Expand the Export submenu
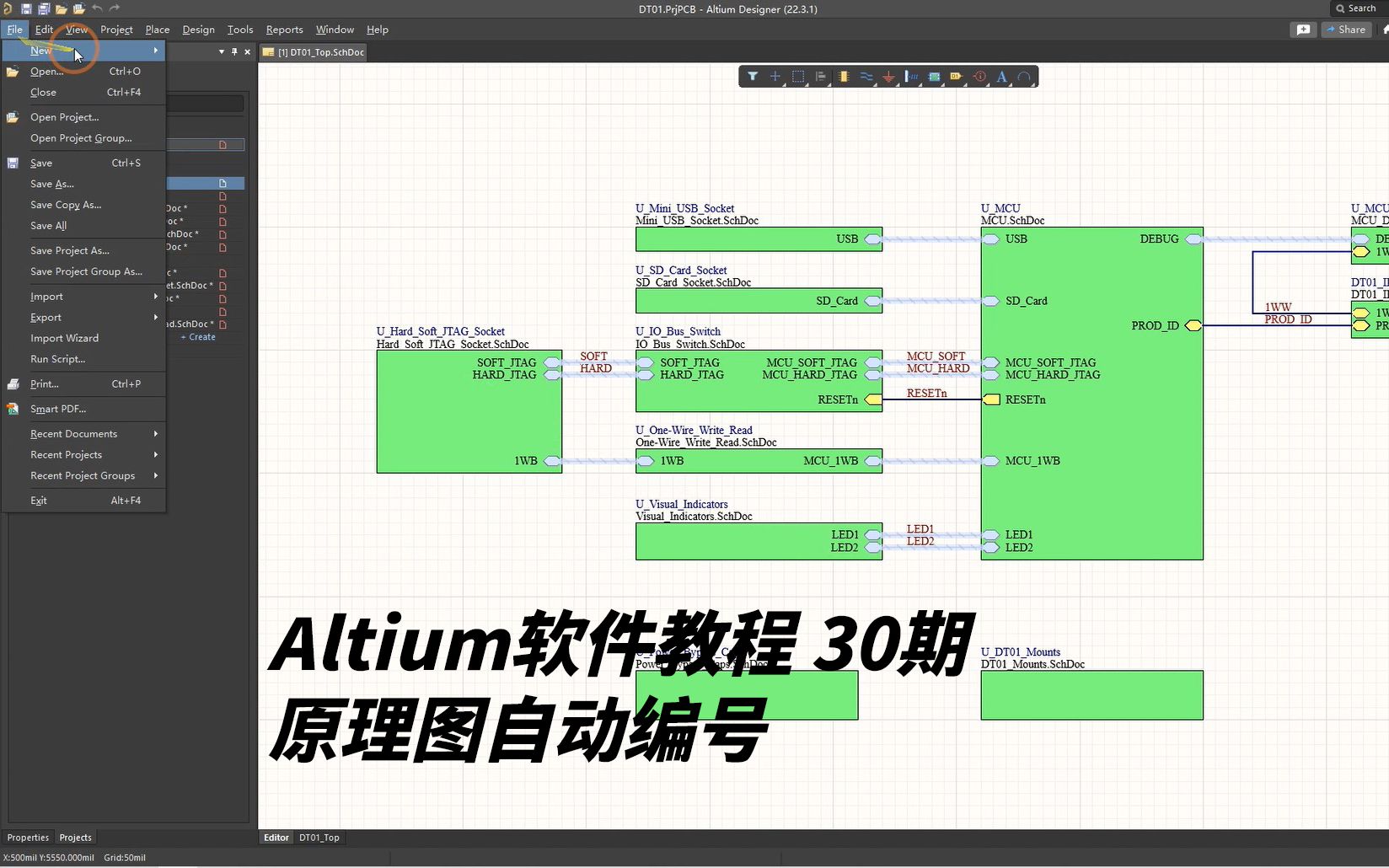This screenshot has height=868, width=1389. tap(83, 318)
